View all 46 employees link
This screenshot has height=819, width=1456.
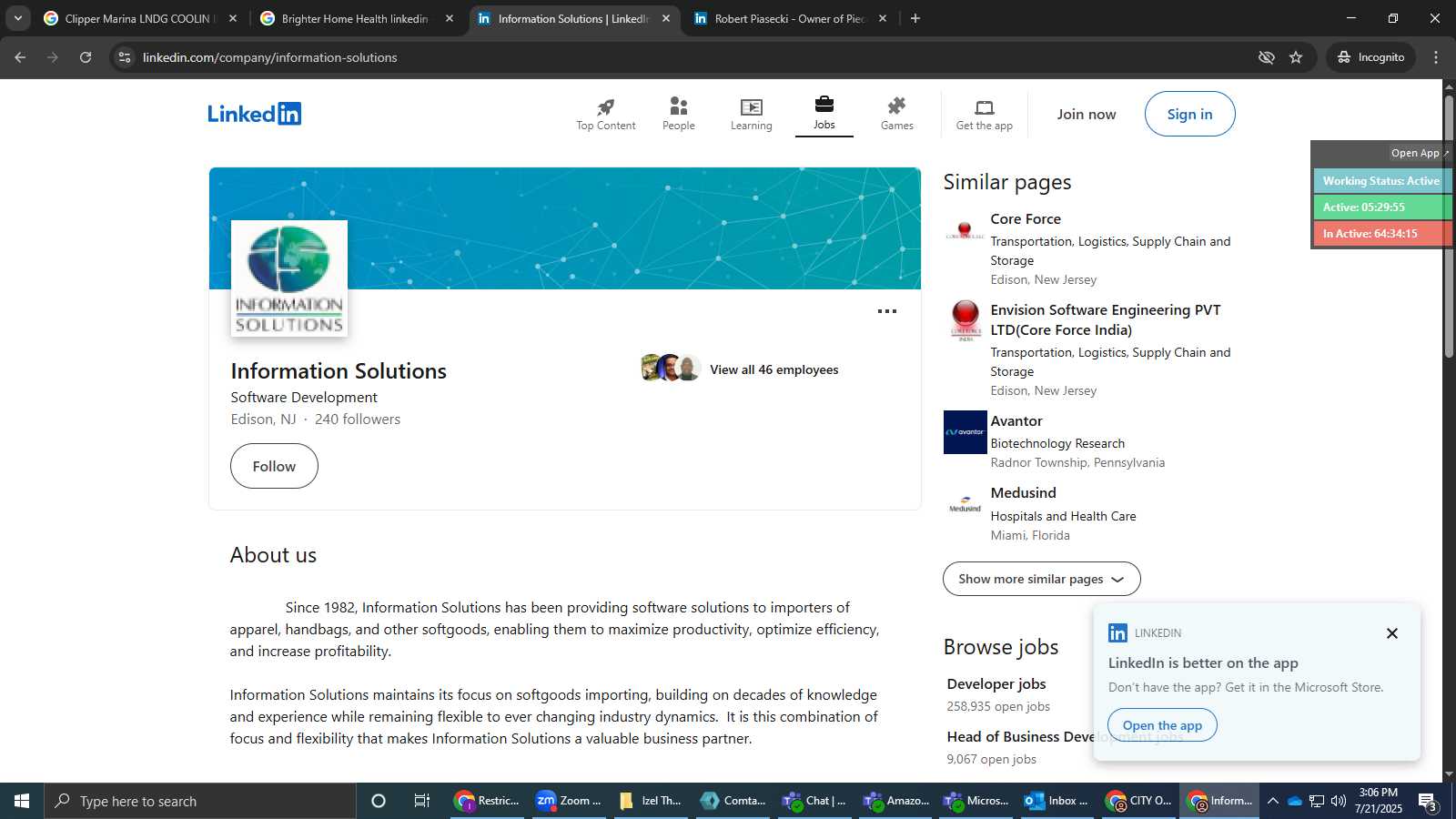click(x=774, y=369)
